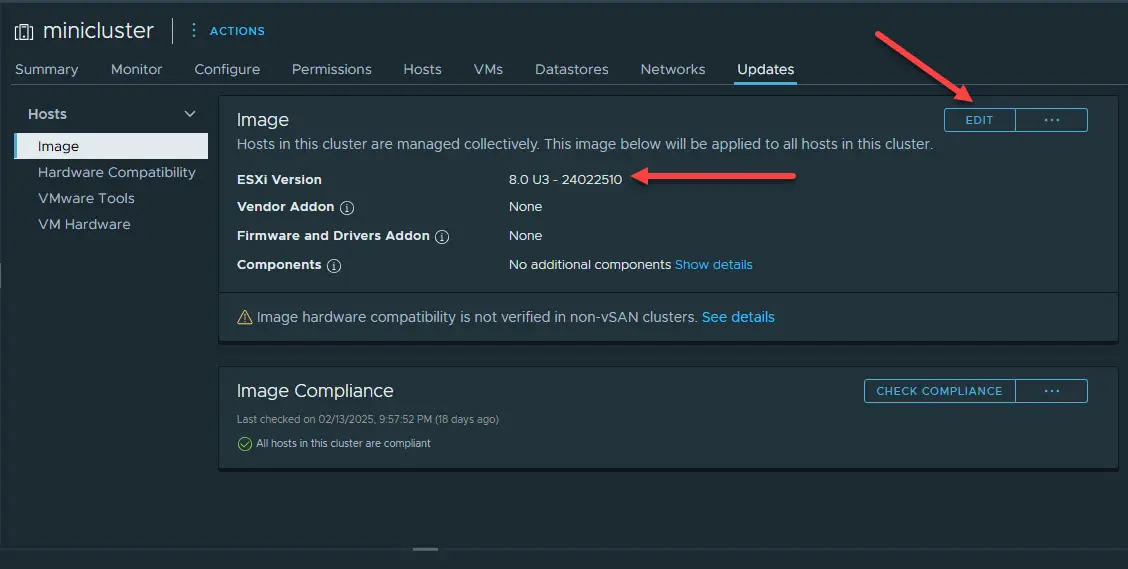Open the ACTIONS menu
This screenshot has height=569, width=1128.
(x=237, y=31)
